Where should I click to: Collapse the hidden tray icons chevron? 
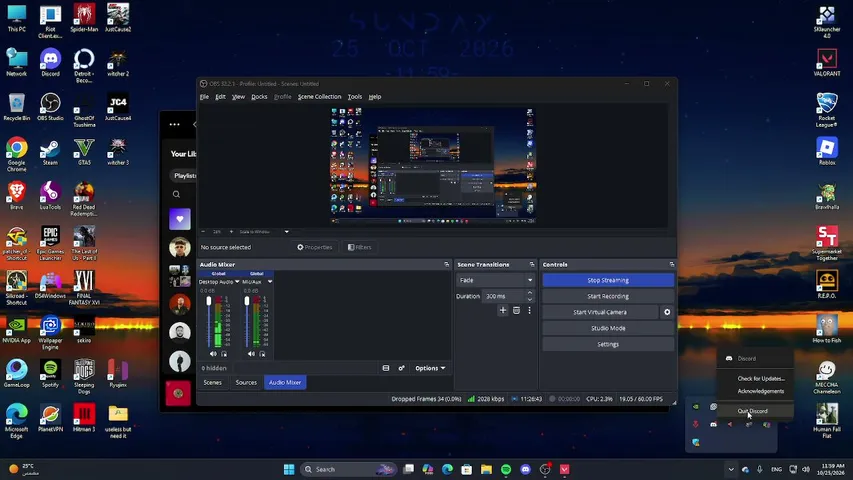coord(731,469)
